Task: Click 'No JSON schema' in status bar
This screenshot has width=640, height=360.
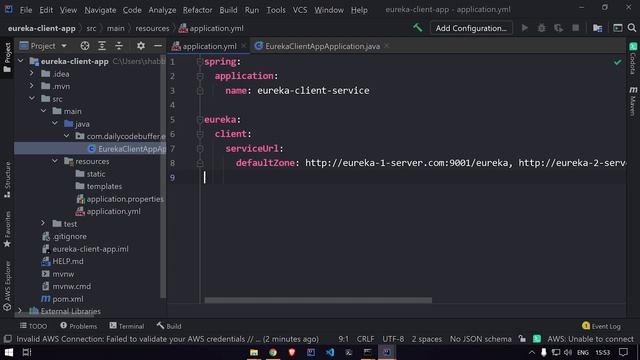Action: 480,339
